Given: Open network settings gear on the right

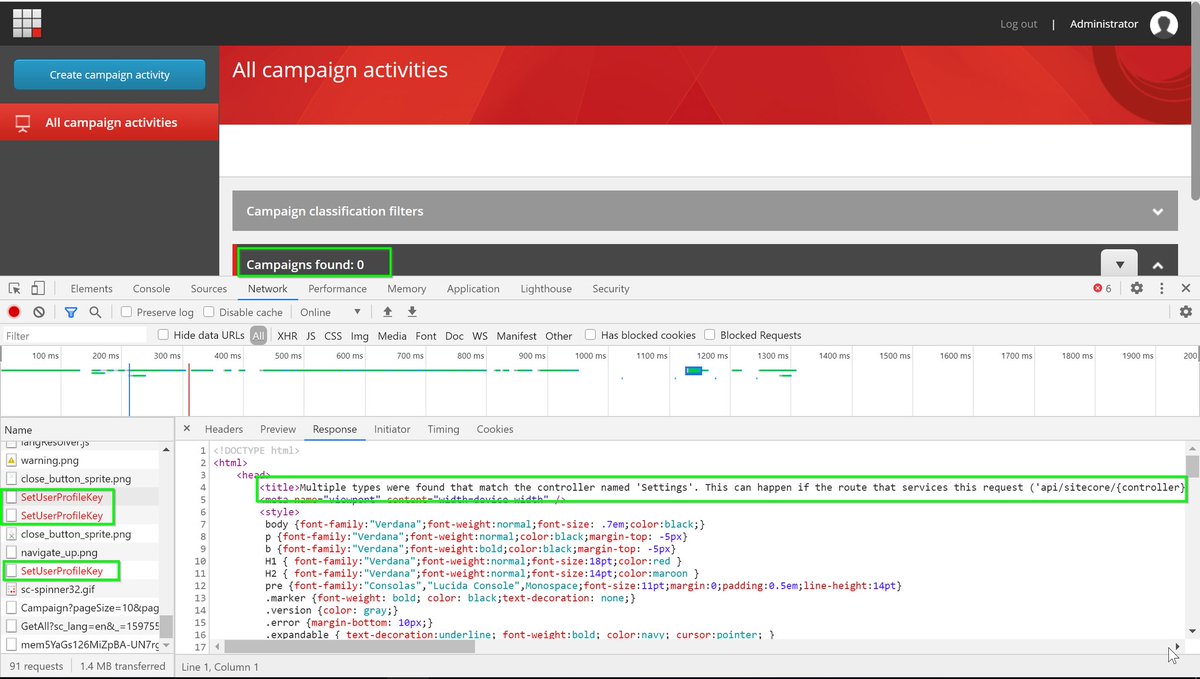Looking at the screenshot, I should tap(1186, 312).
